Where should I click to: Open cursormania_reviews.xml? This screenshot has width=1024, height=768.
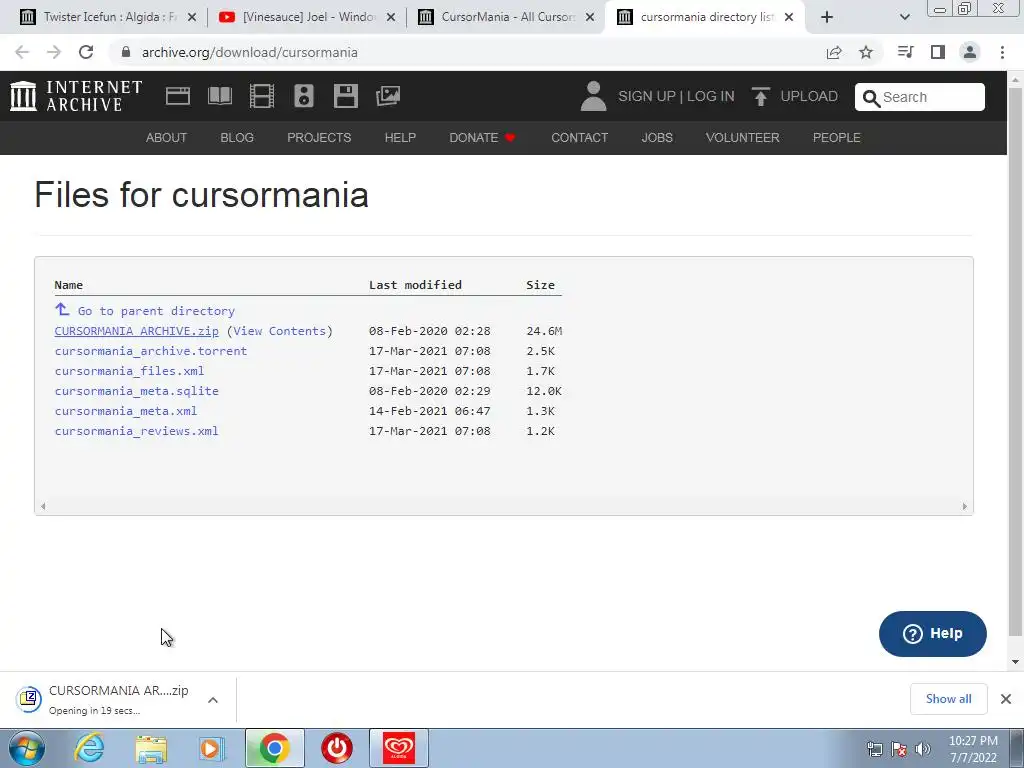coord(136,431)
